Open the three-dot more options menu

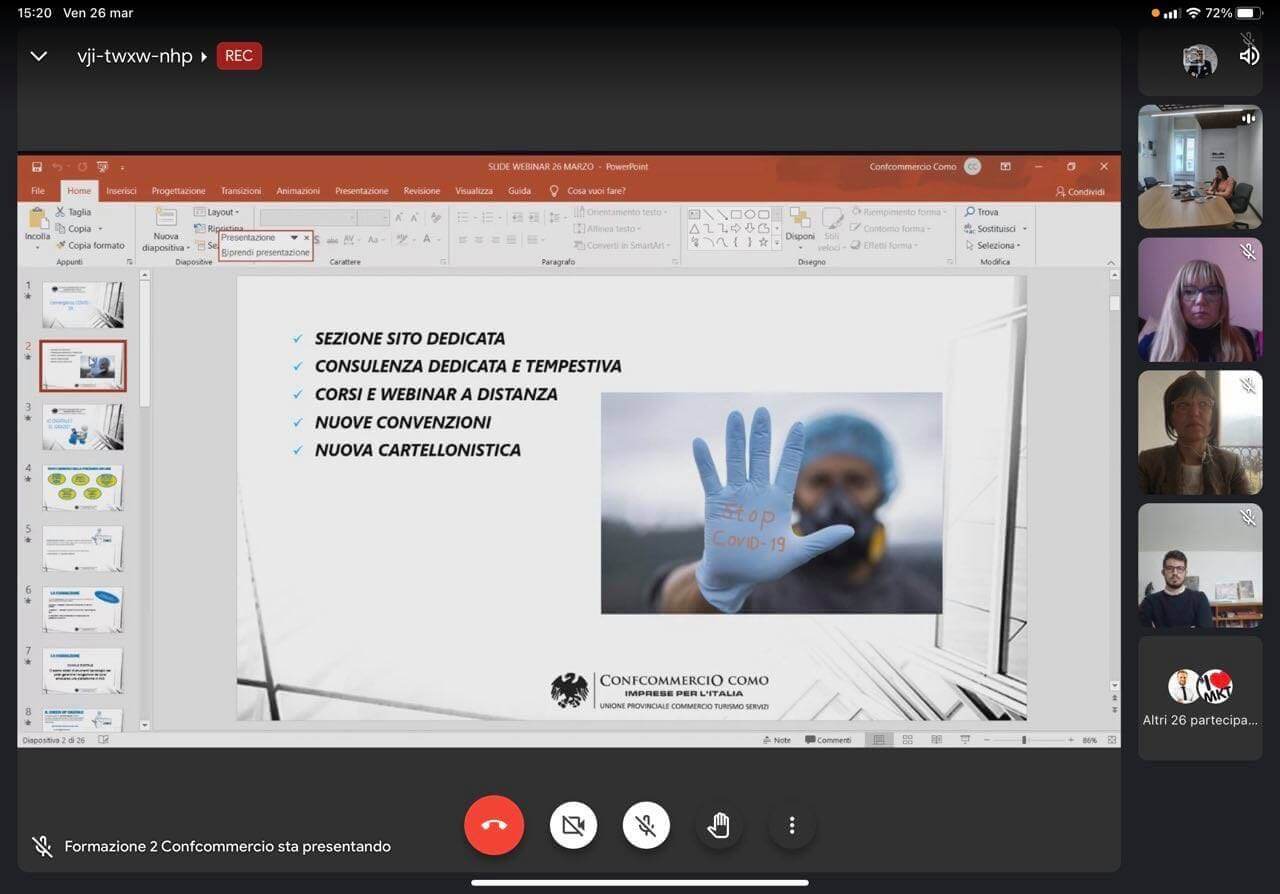pyautogui.click(x=791, y=825)
